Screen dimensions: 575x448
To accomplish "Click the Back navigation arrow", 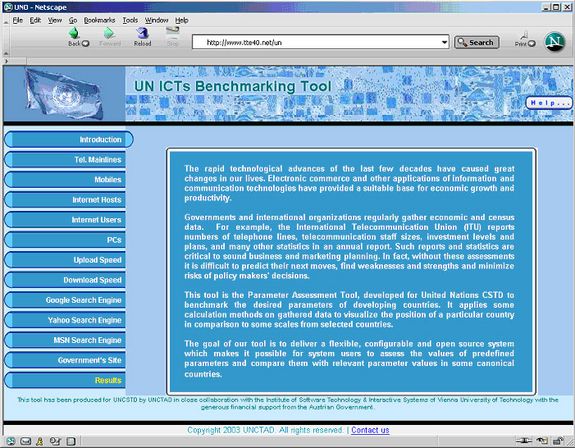I will [x=74, y=33].
